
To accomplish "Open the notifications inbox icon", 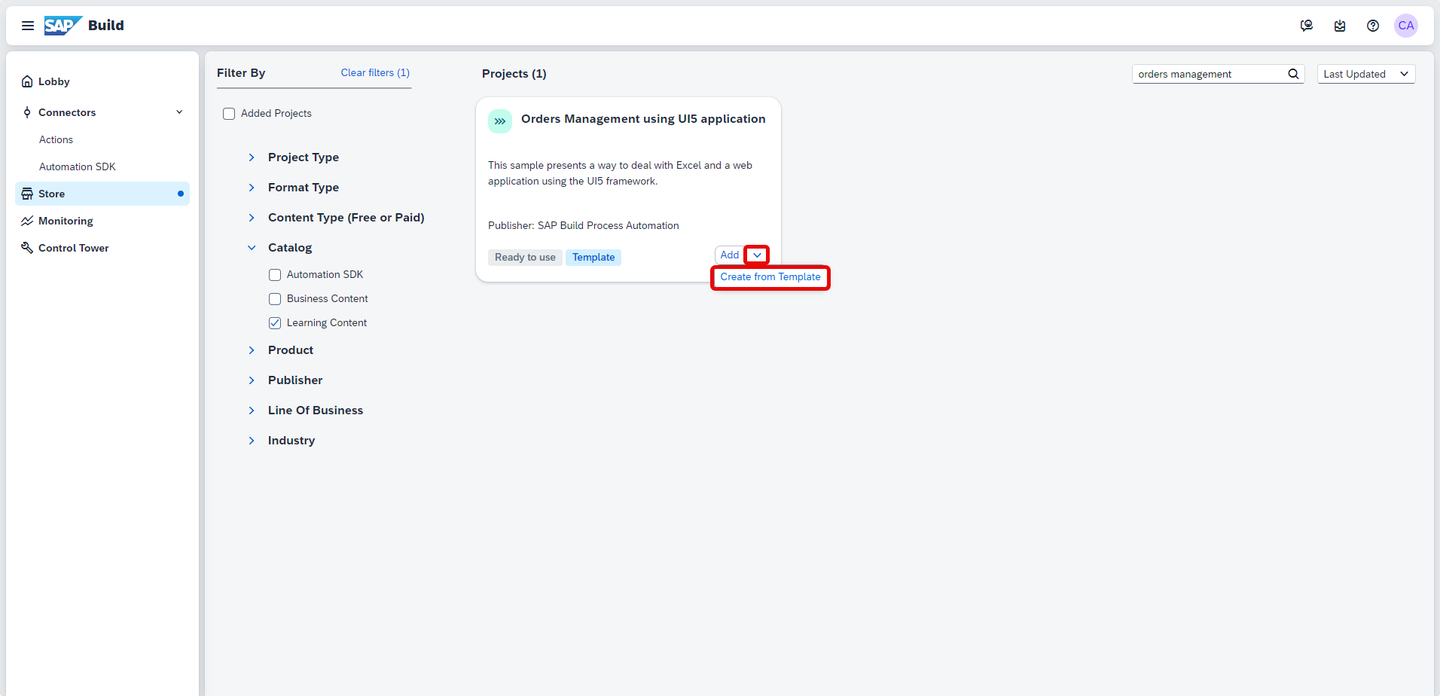I will pos(1340,26).
